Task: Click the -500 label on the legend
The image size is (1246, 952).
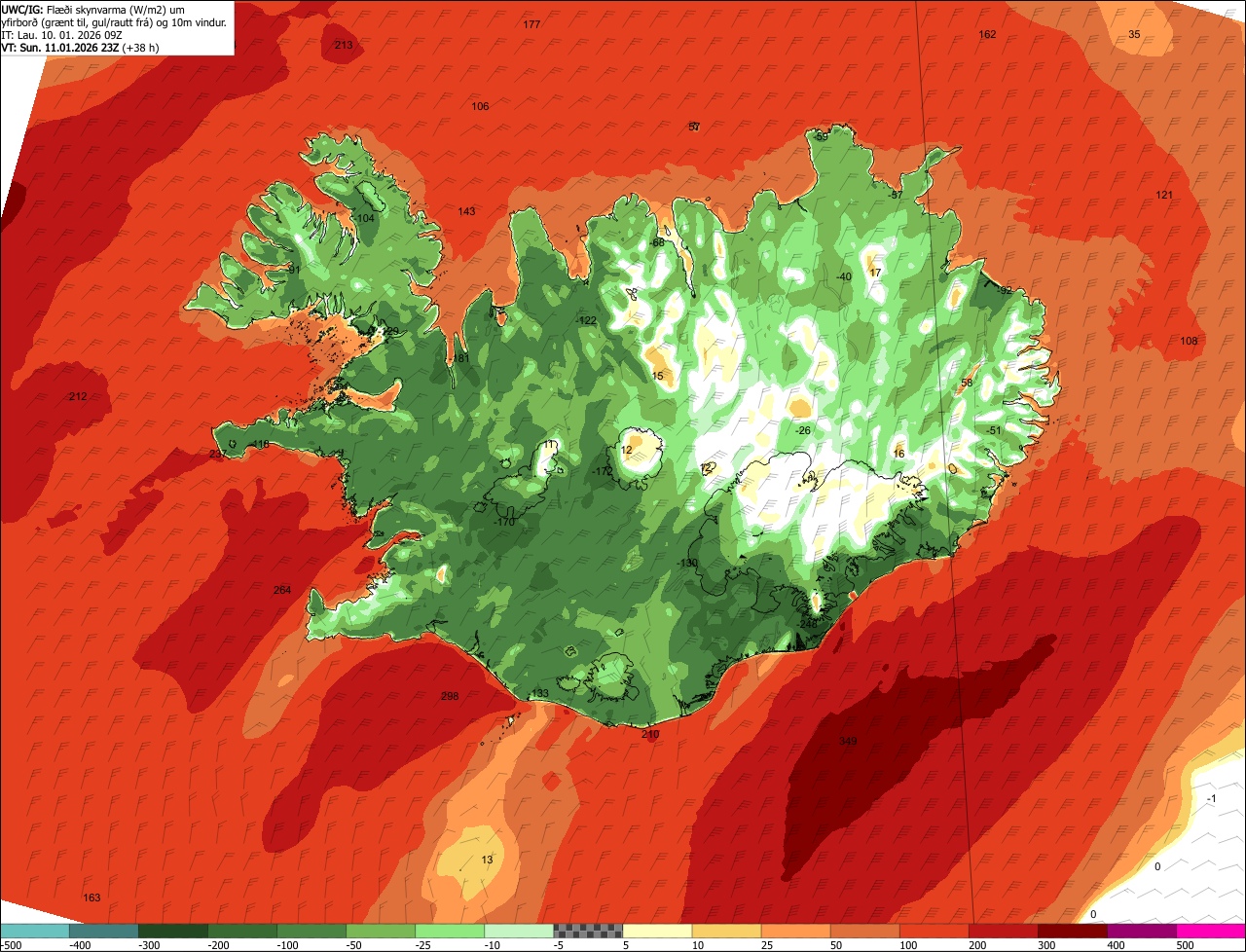Action: click(x=11, y=944)
